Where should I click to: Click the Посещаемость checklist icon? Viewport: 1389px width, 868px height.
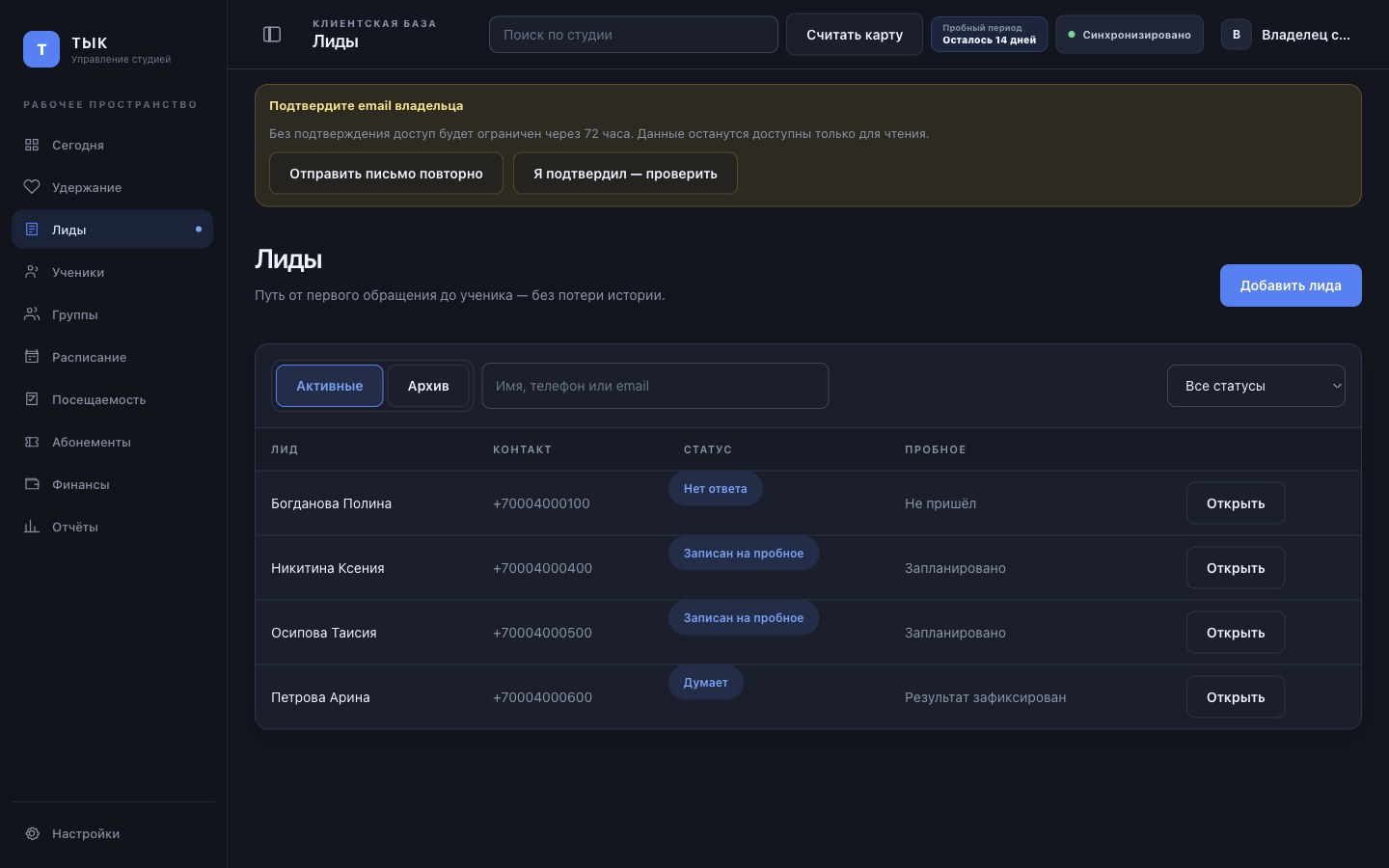point(32,399)
